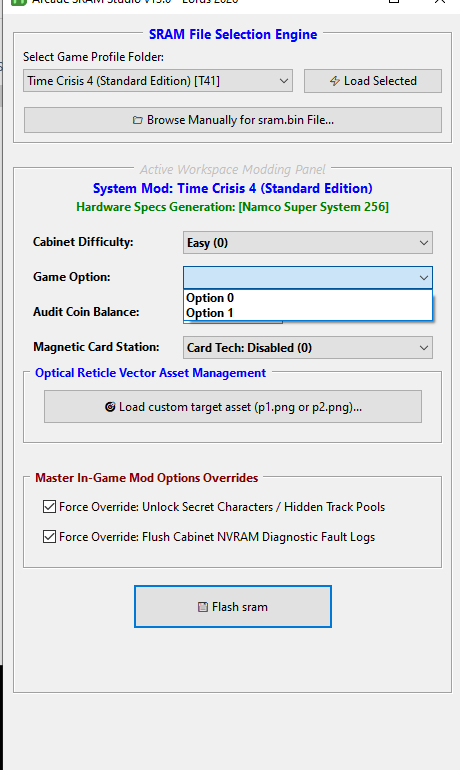This screenshot has width=460, height=770.
Task: Click the lightning icon on Load Selected
Action: pos(335,81)
